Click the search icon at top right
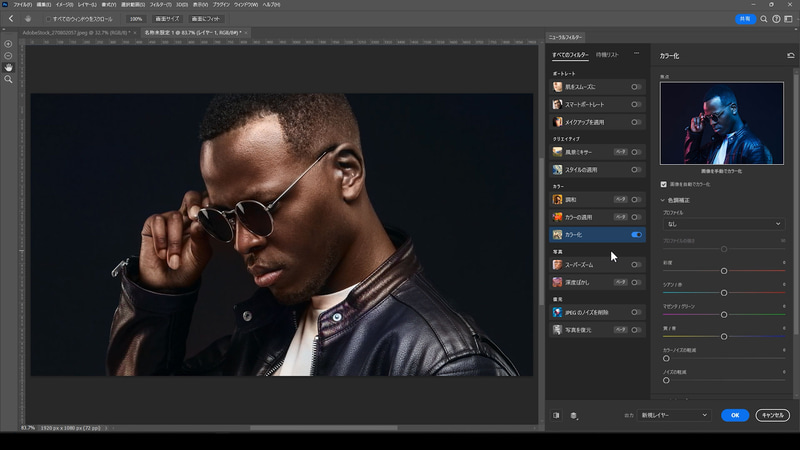The image size is (800, 450). point(763,19)
